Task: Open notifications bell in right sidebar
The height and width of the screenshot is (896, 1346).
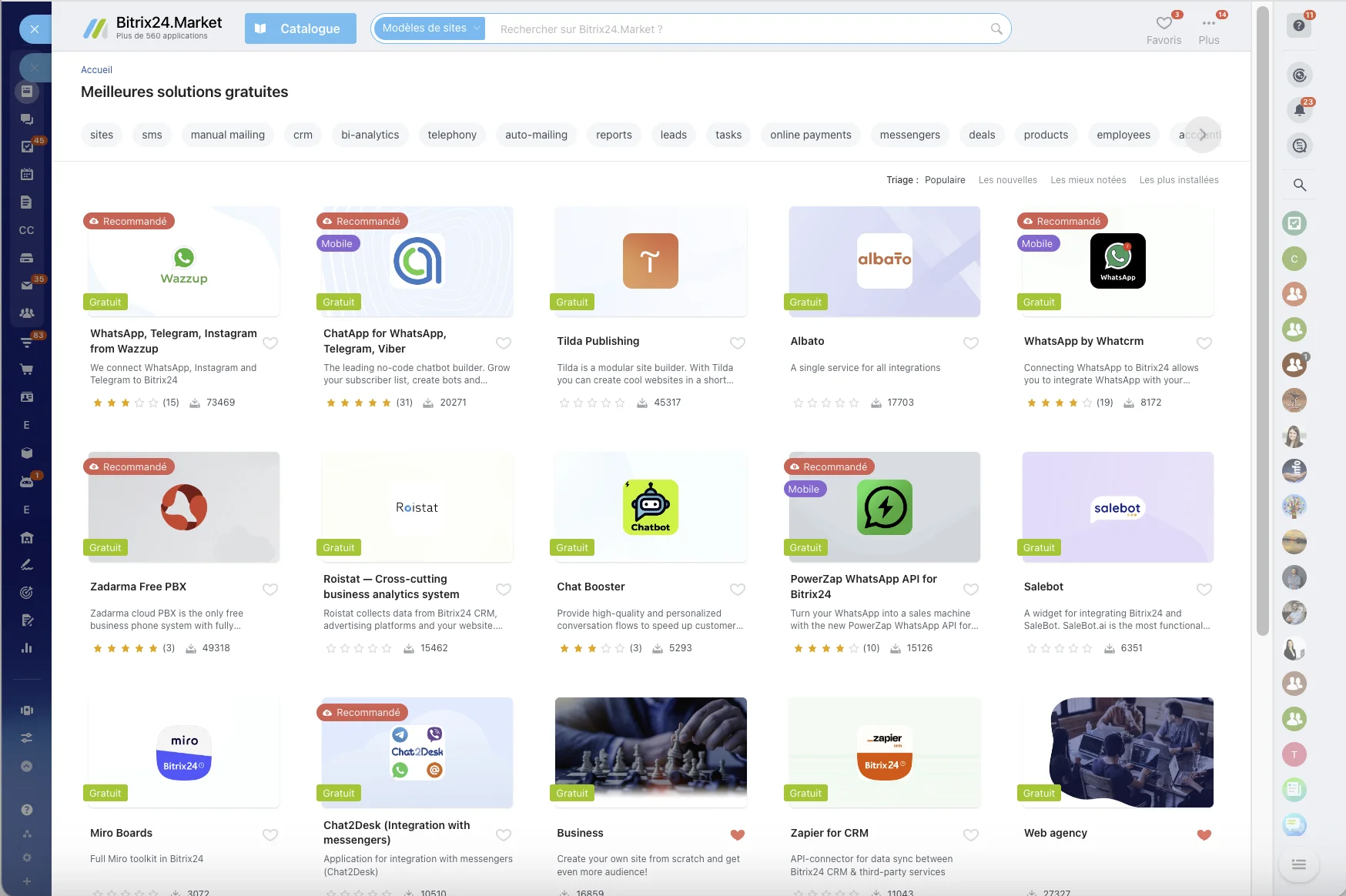Action: click(x=1300, y=110)
